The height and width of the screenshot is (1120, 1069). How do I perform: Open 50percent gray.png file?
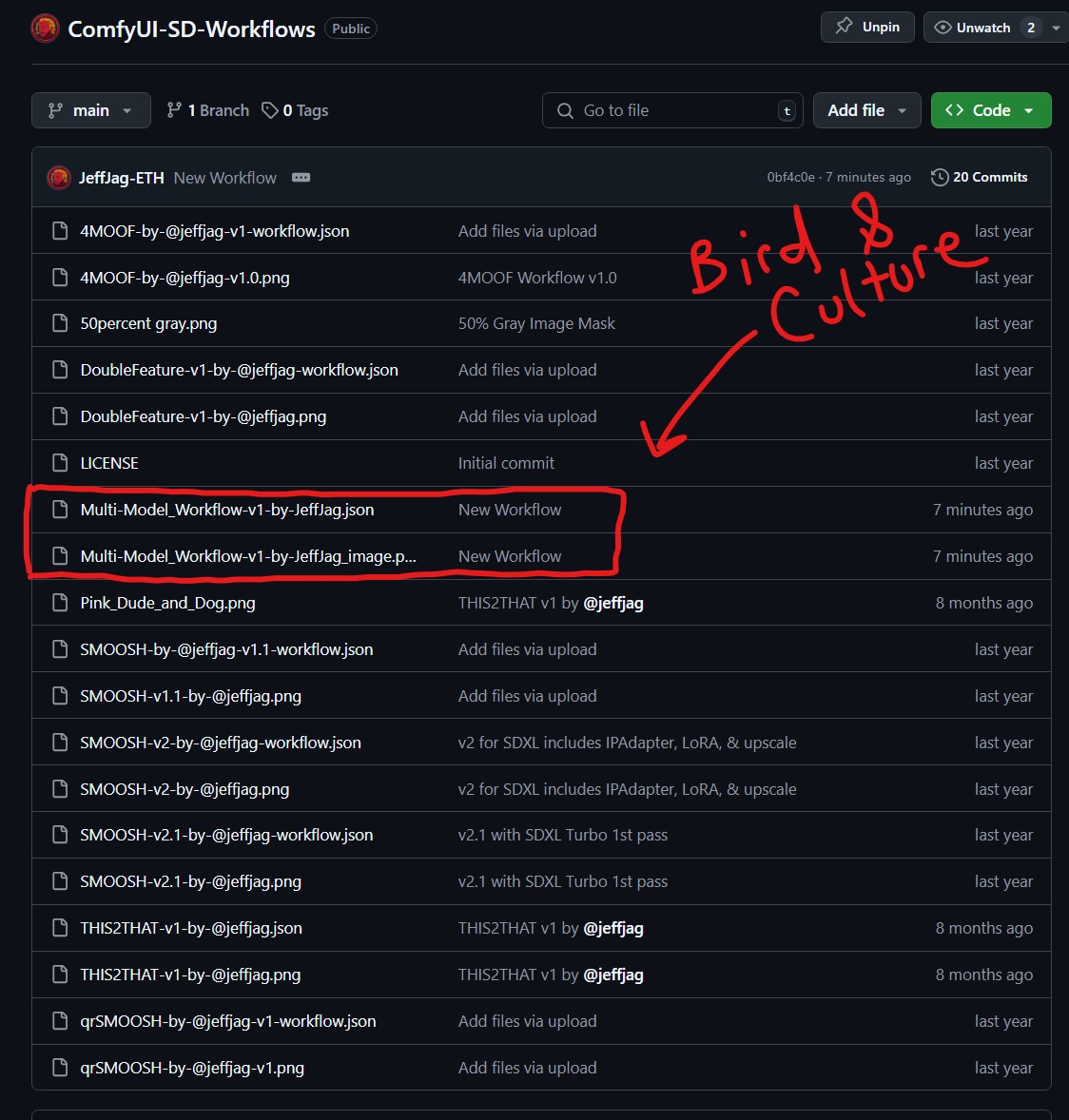148,323
